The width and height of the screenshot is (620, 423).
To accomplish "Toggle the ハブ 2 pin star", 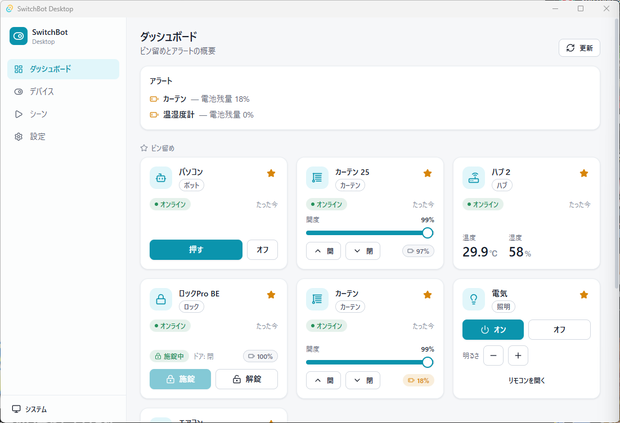I will point(584,173).
